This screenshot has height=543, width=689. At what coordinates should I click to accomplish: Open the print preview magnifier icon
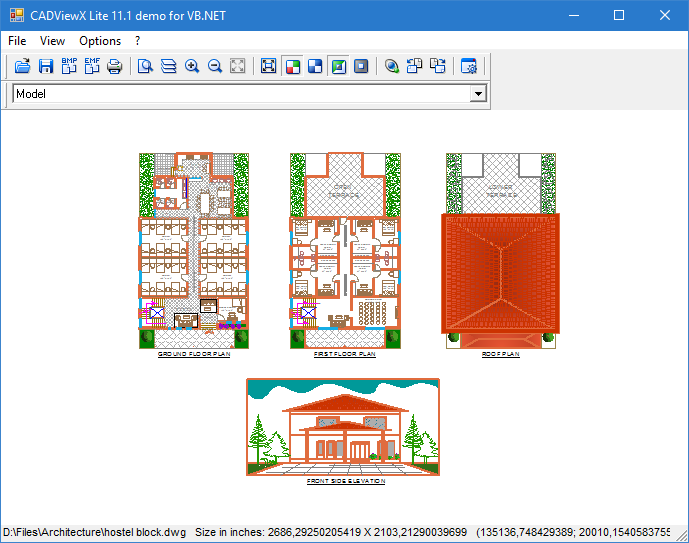point(145,66)
